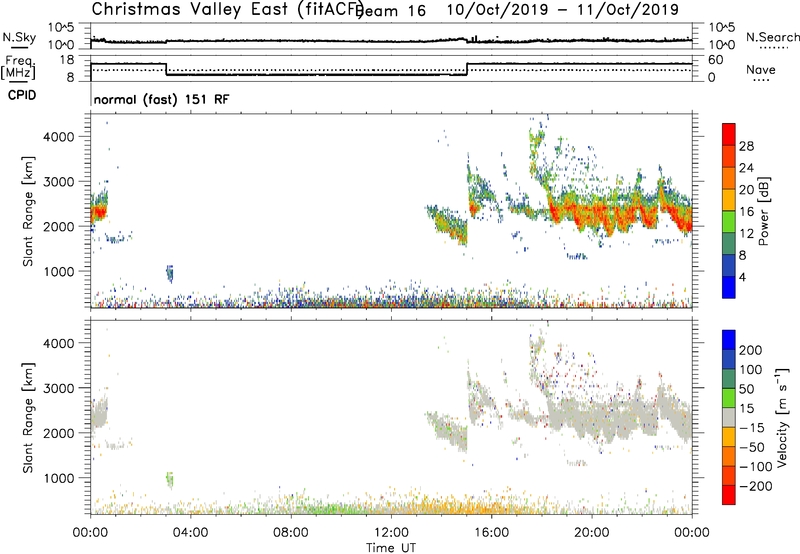Click the 'Freq. [MHz]' axis label
This screenshot has height=554, width=800.
(18, 67)
